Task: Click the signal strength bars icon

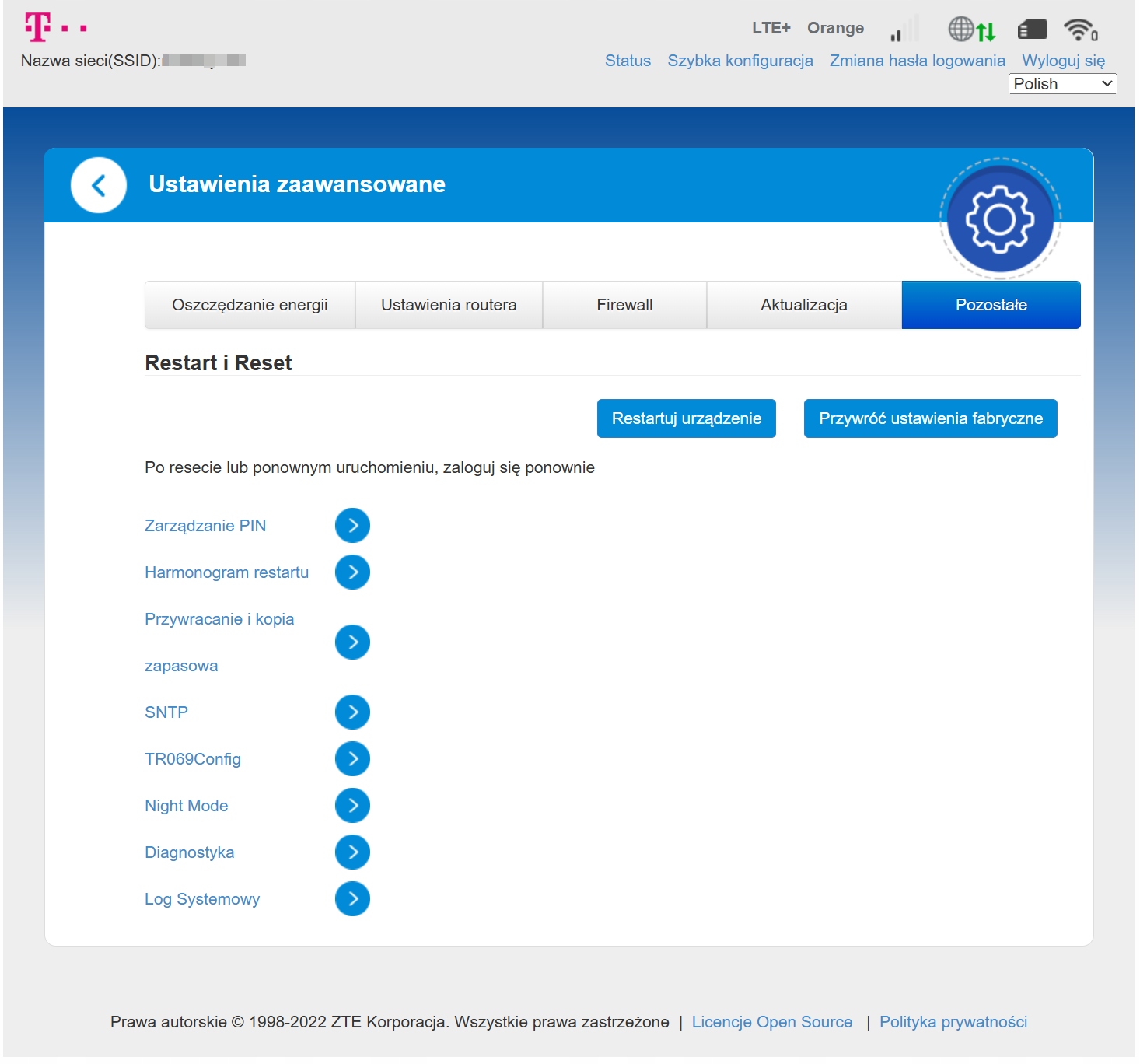Action: click(904, 30)
